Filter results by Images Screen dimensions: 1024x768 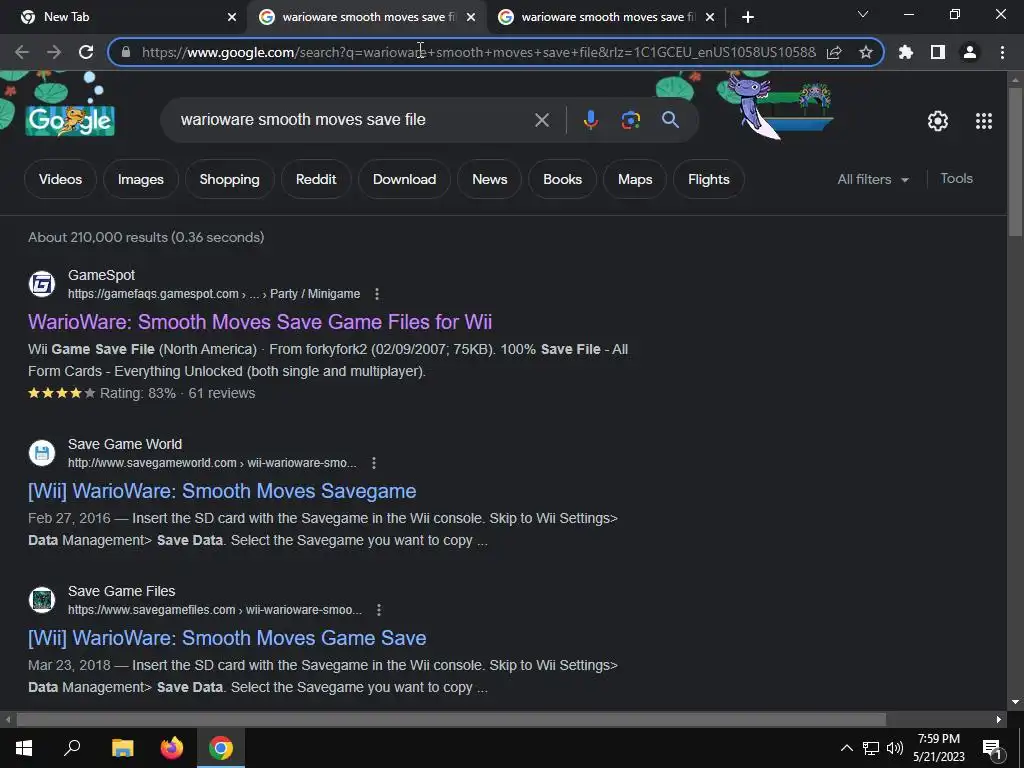click(140, 179)
